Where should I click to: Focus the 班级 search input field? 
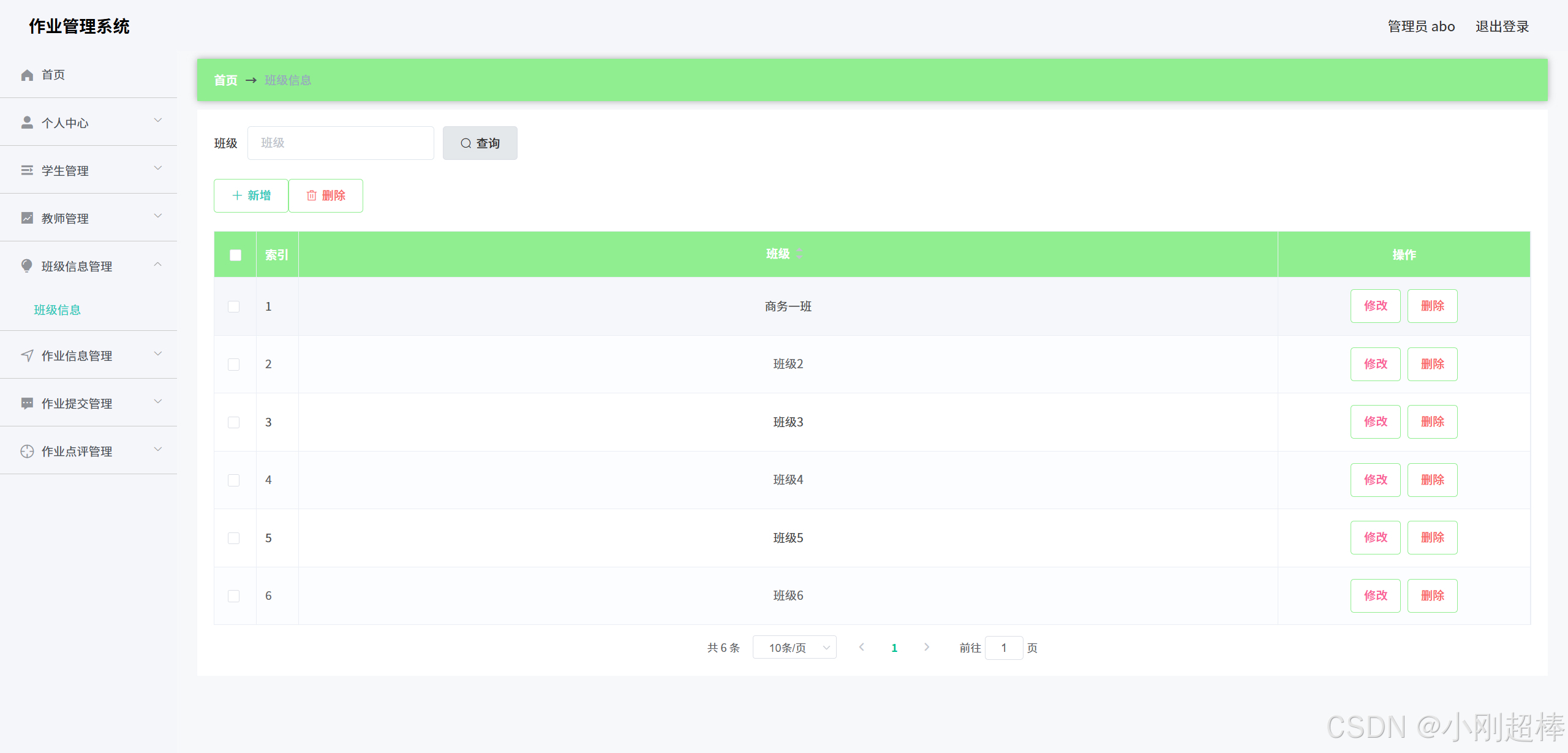pyautogui.click(x=341, y=143)
